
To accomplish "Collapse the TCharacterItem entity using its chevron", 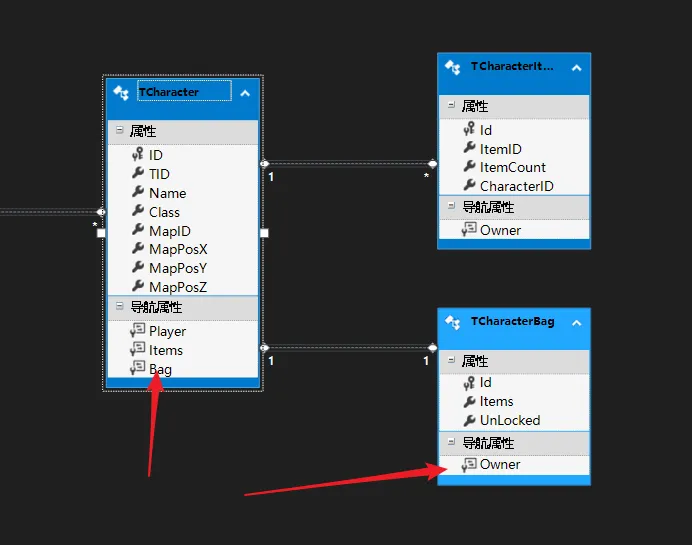I will 576,67.
